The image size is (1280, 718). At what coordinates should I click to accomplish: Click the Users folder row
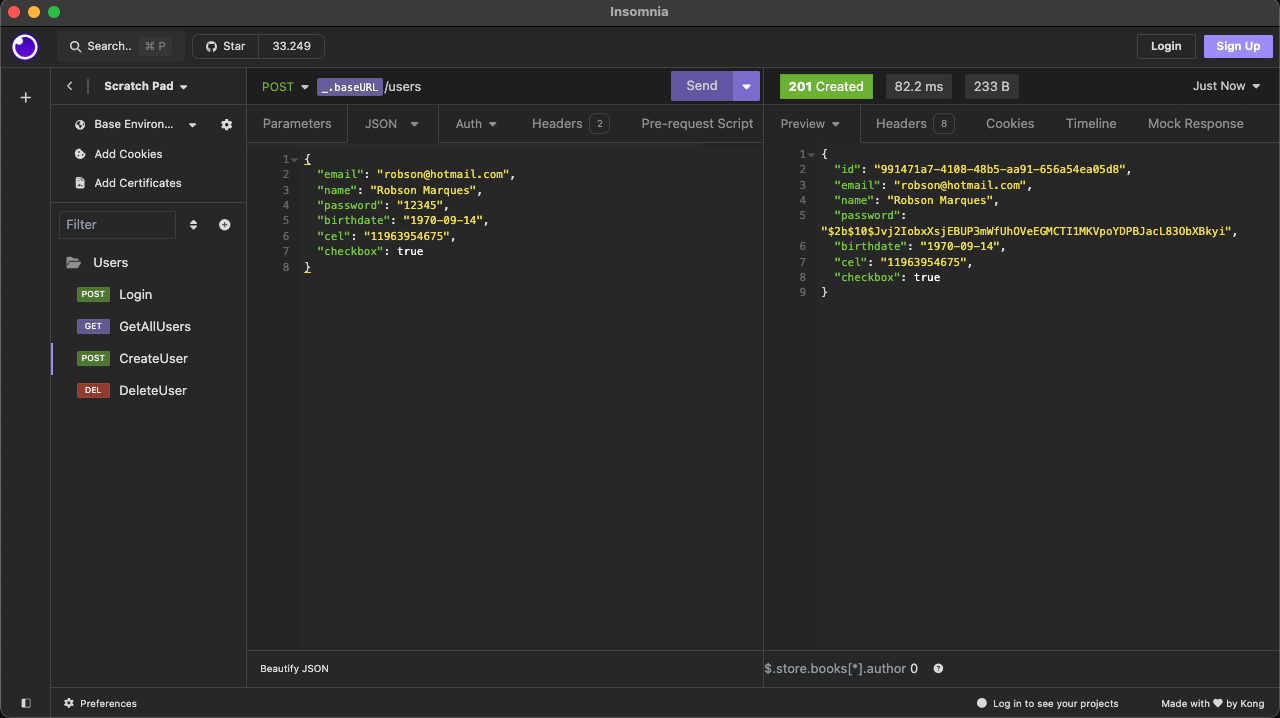(x=149, y=263)
